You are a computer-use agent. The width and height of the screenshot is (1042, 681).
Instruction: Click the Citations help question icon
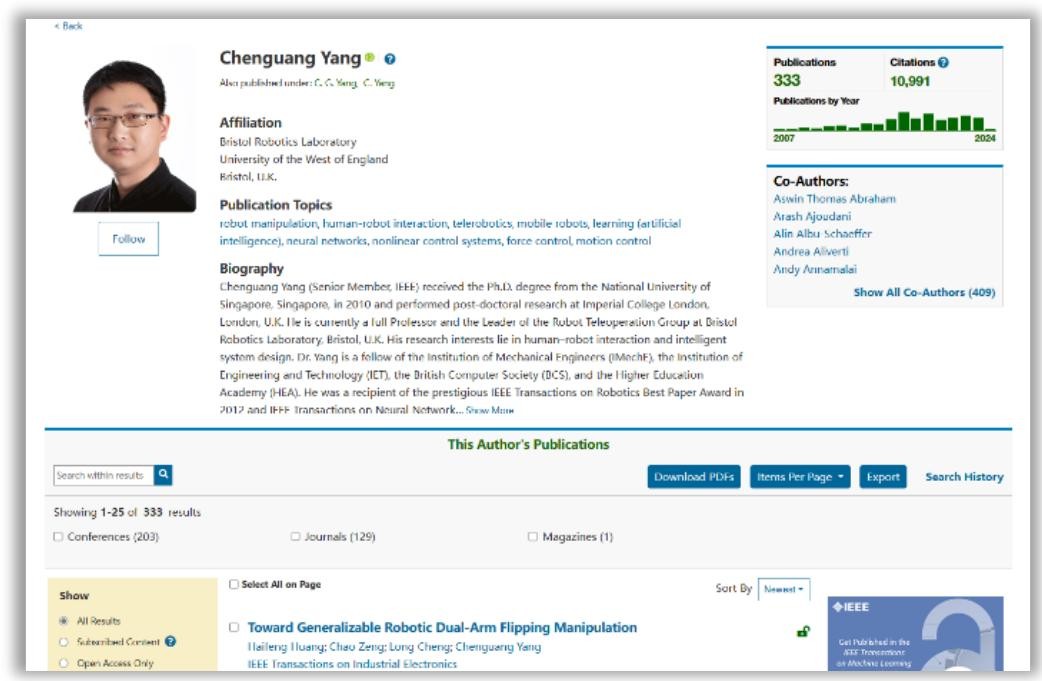click(943, 62)
